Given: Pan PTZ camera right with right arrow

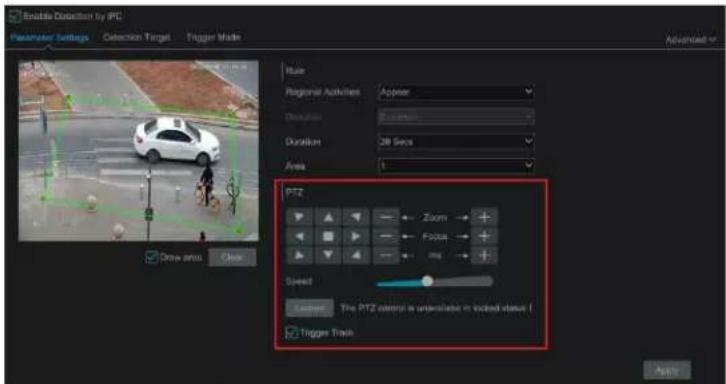Looking at the screenshot, I should 356,236.
